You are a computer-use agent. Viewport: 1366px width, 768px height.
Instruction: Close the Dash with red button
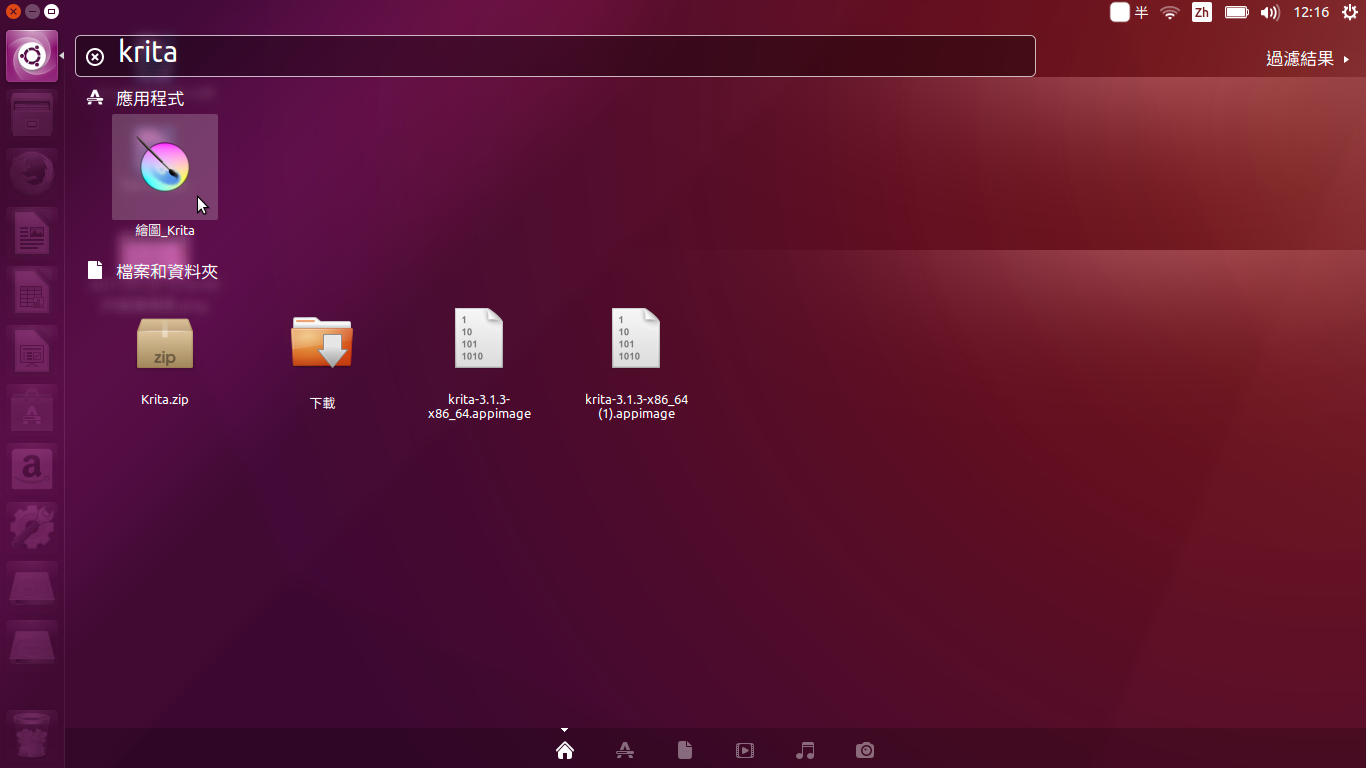coord(14,12)
